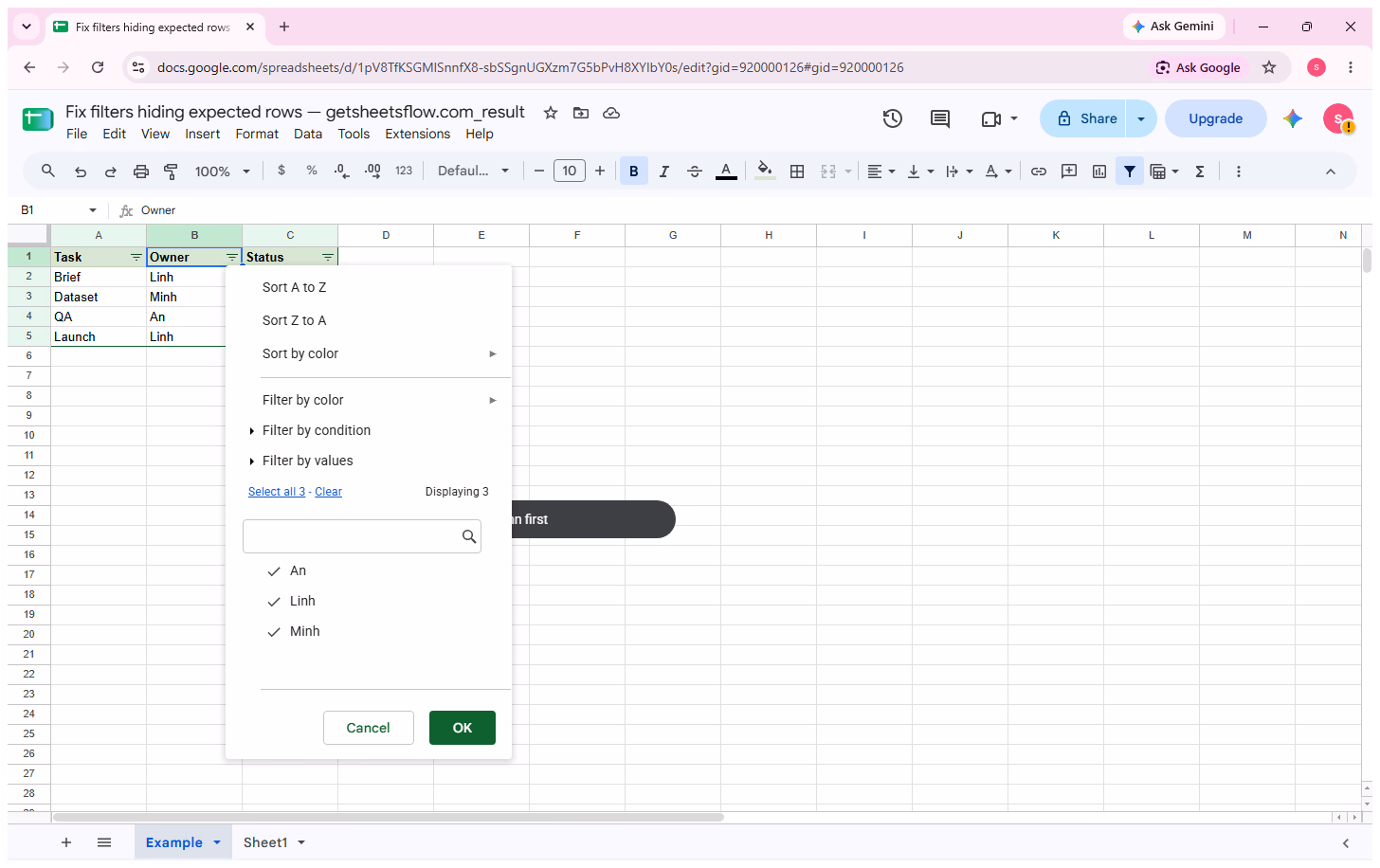1380x868 pixels.
Task: Click the insert link icon
Action: pos(1039,172)
